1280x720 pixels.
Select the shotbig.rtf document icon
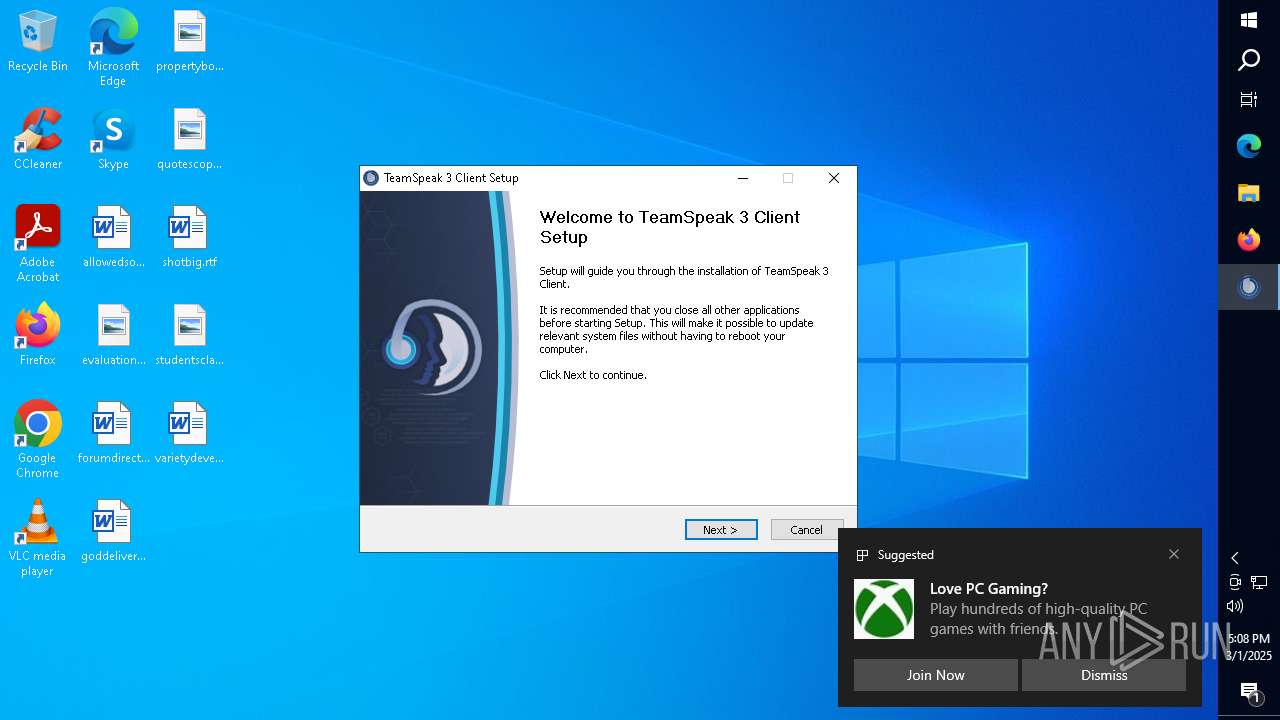(x=189, y=238)
